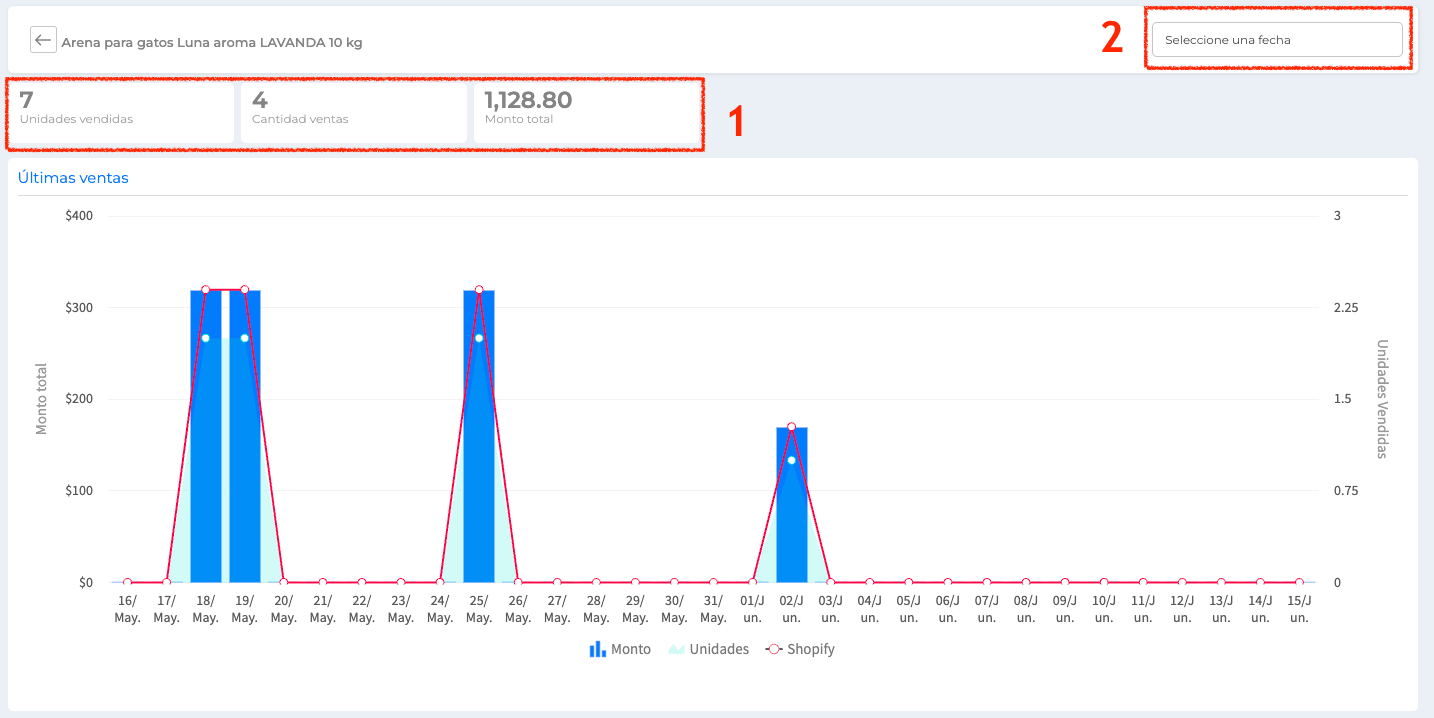The height and width of the screenshot is (718, 1434).
Task: Click the product title 'Arena para gatos Luna aroma LAVANDA 10 kg'
Action: click(212, 43)
